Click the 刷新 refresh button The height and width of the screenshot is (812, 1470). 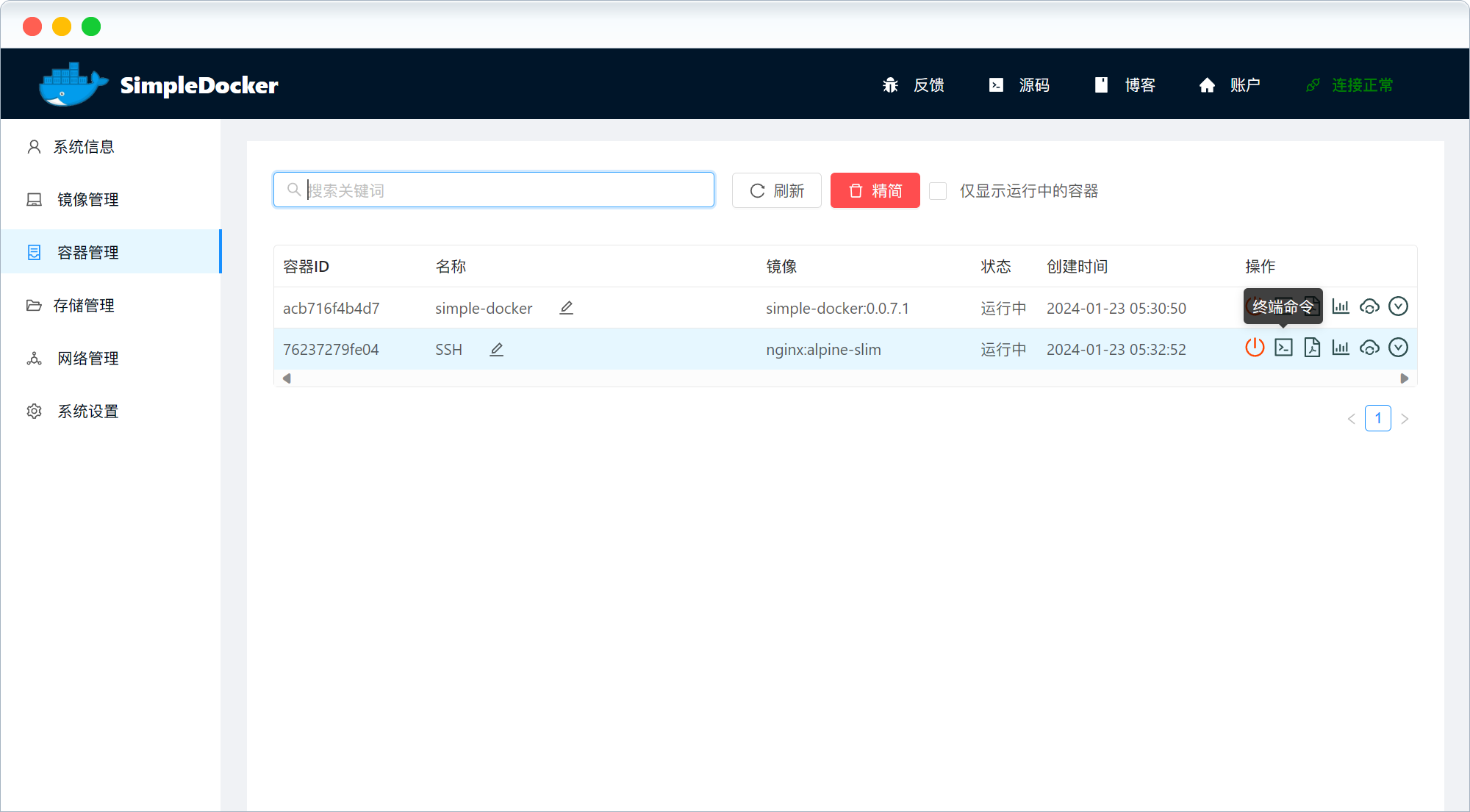point(776,191)
